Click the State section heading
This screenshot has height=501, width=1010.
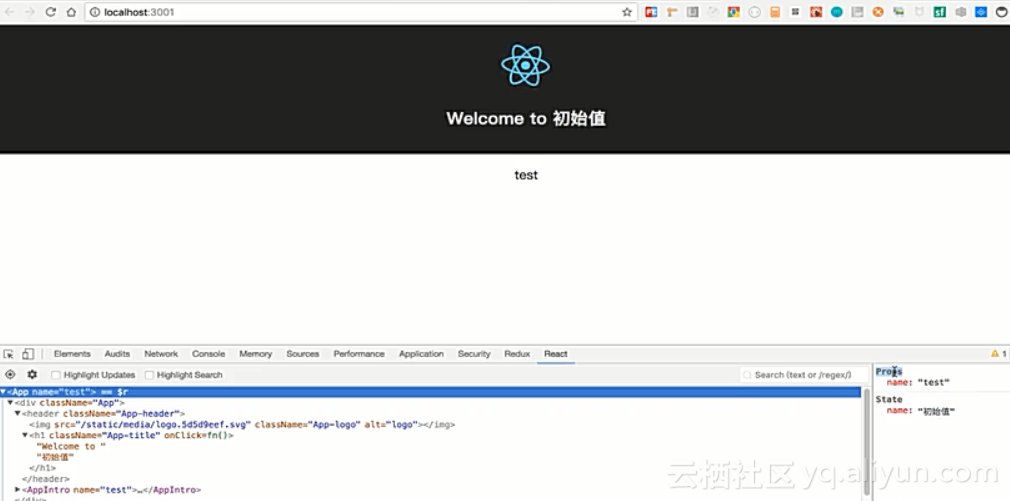(889, 399)
